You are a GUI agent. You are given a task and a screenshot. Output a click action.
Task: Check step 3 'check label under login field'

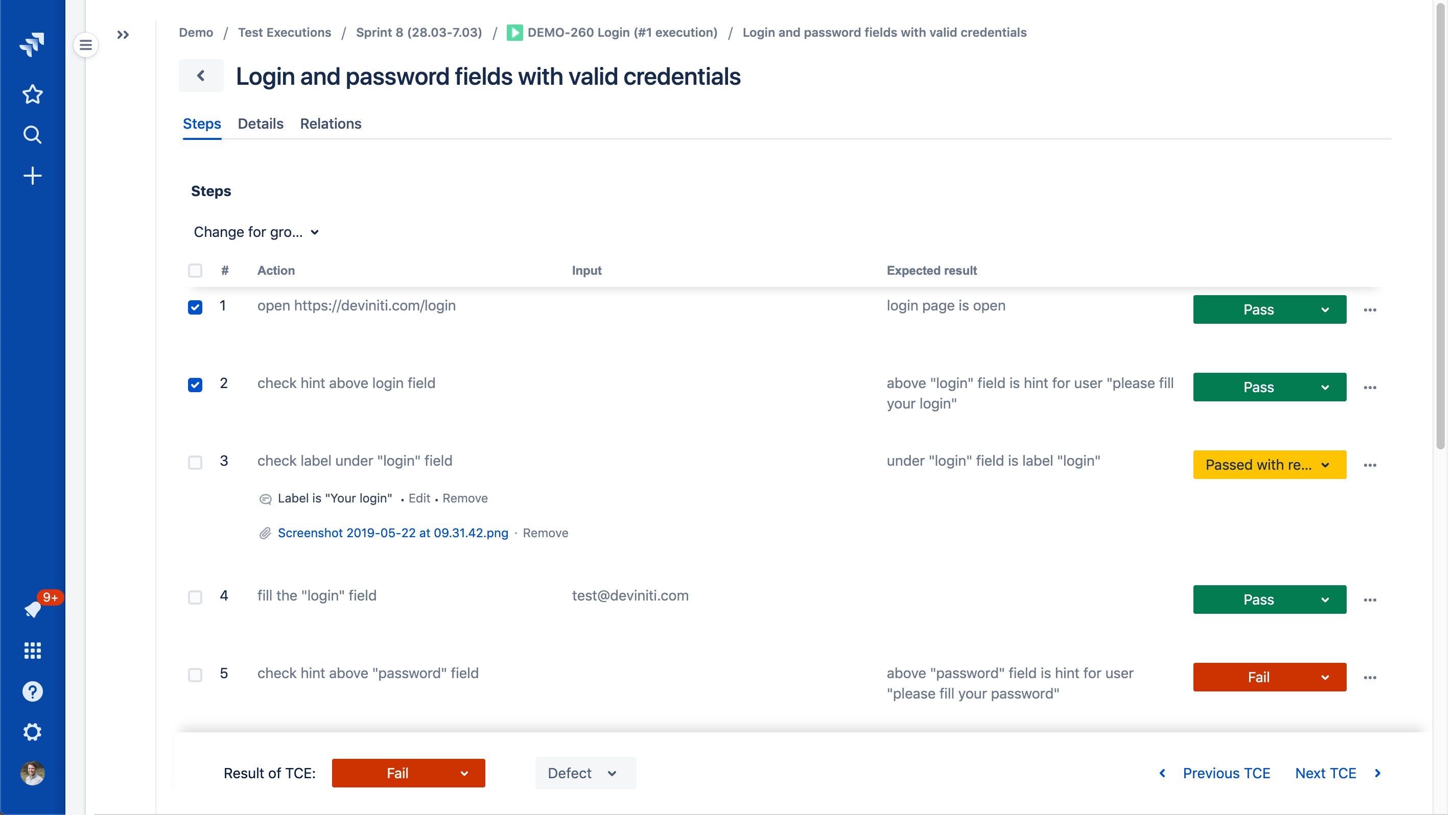pos(195,463)
